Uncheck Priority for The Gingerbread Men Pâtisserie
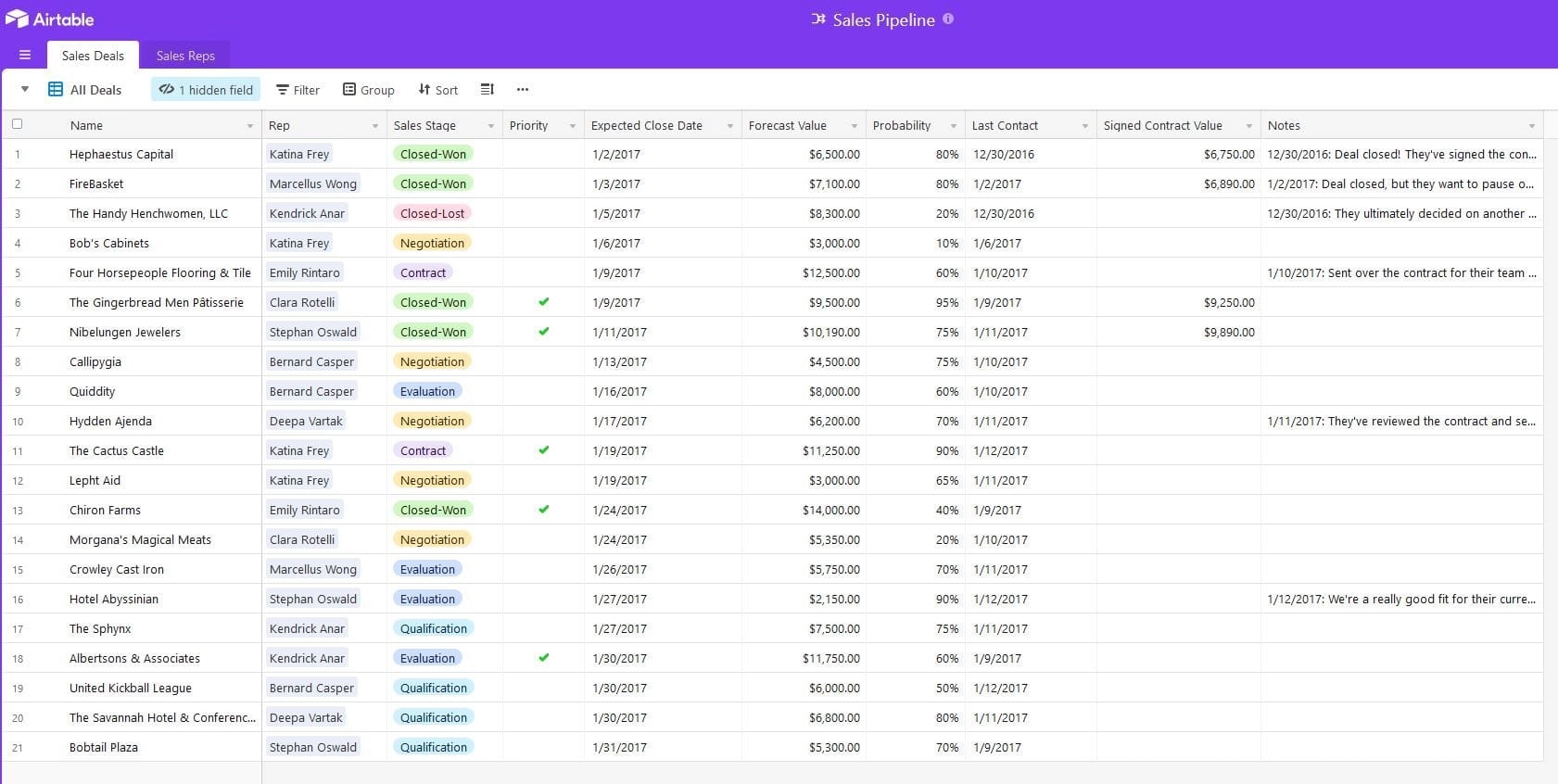 (544, 302)
